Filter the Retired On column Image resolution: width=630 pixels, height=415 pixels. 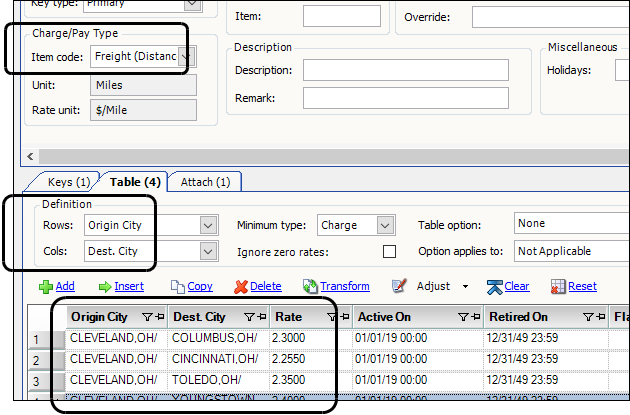point(588,317)
